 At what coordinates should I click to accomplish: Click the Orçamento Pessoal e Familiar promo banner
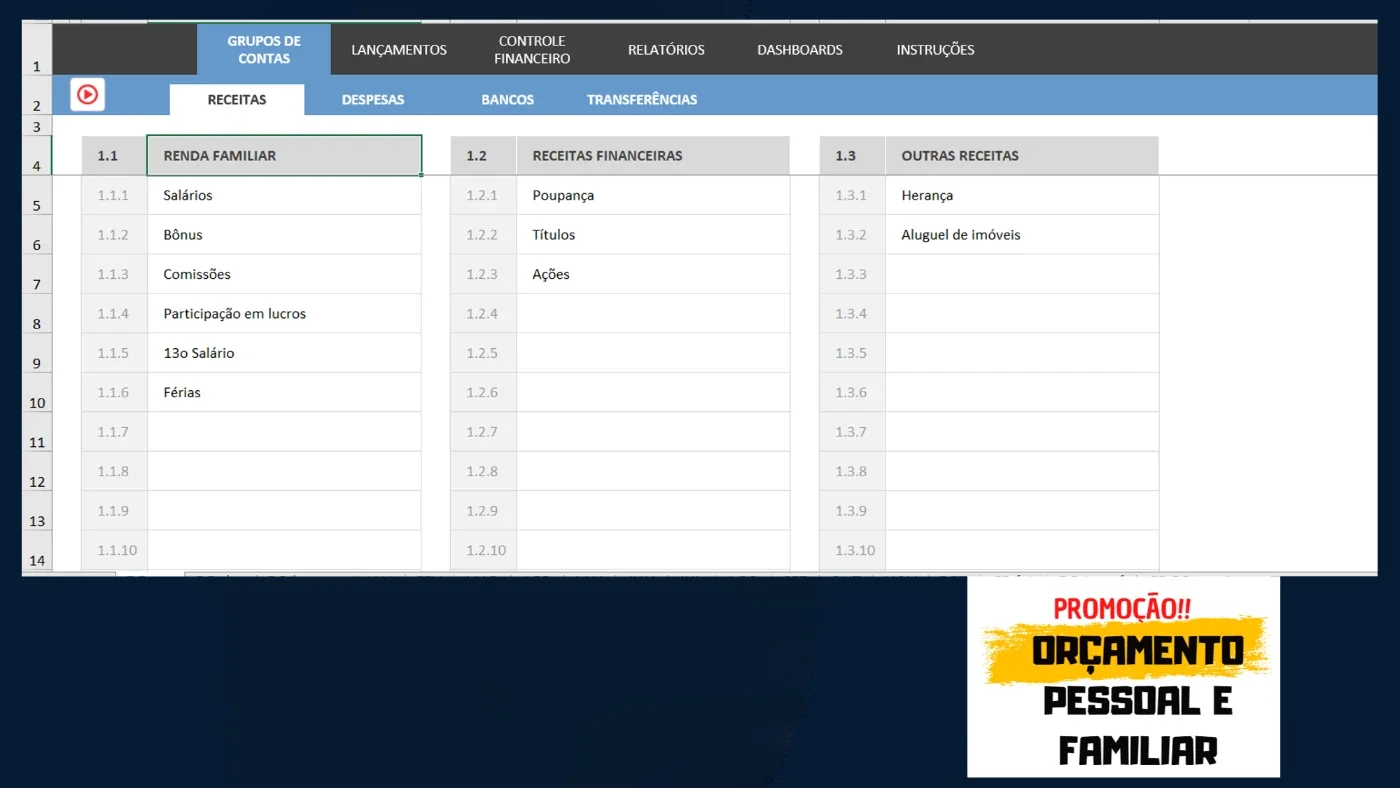(1123, 676)
